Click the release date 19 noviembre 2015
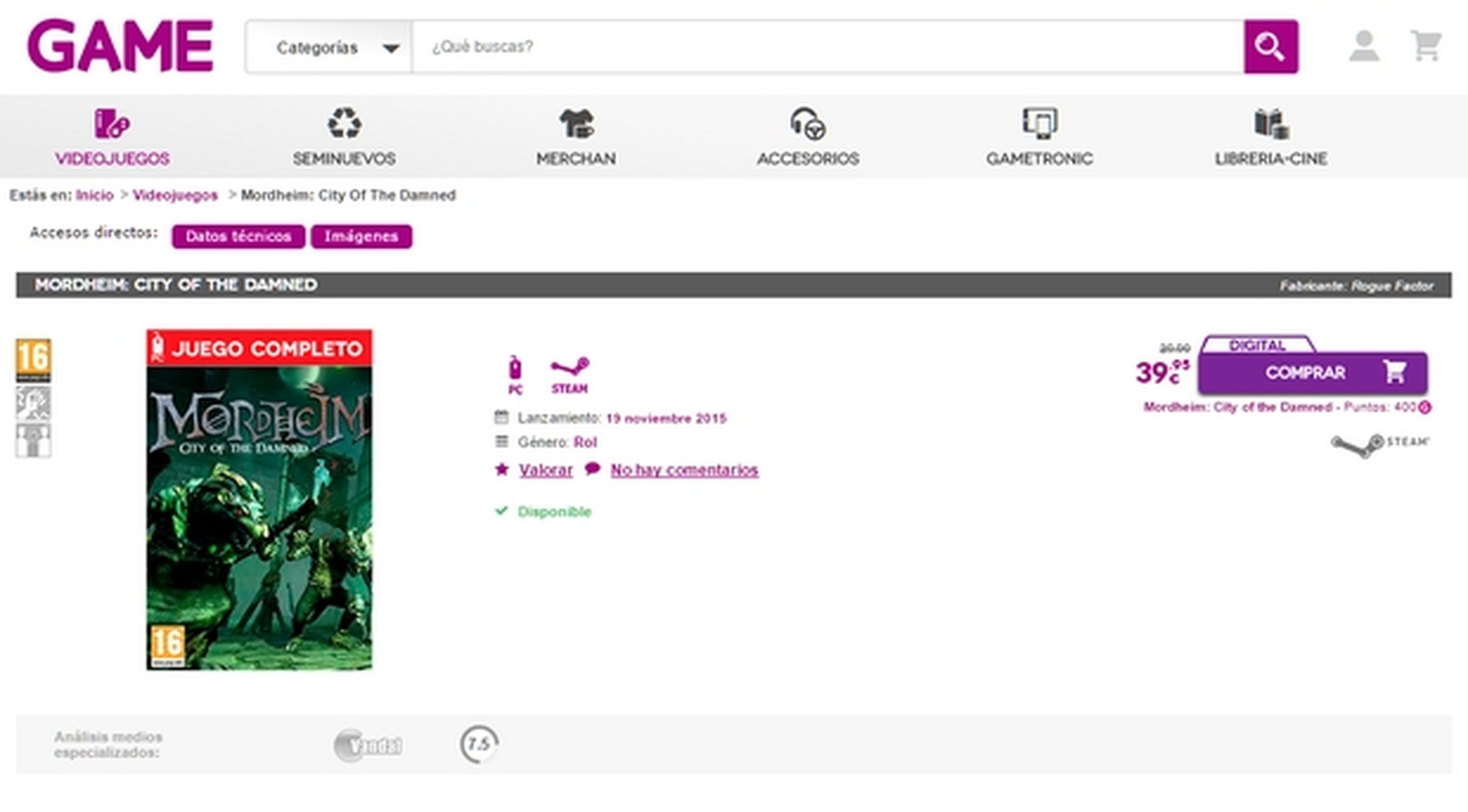This screenshot has width=1468, height=812. (666, 419)
